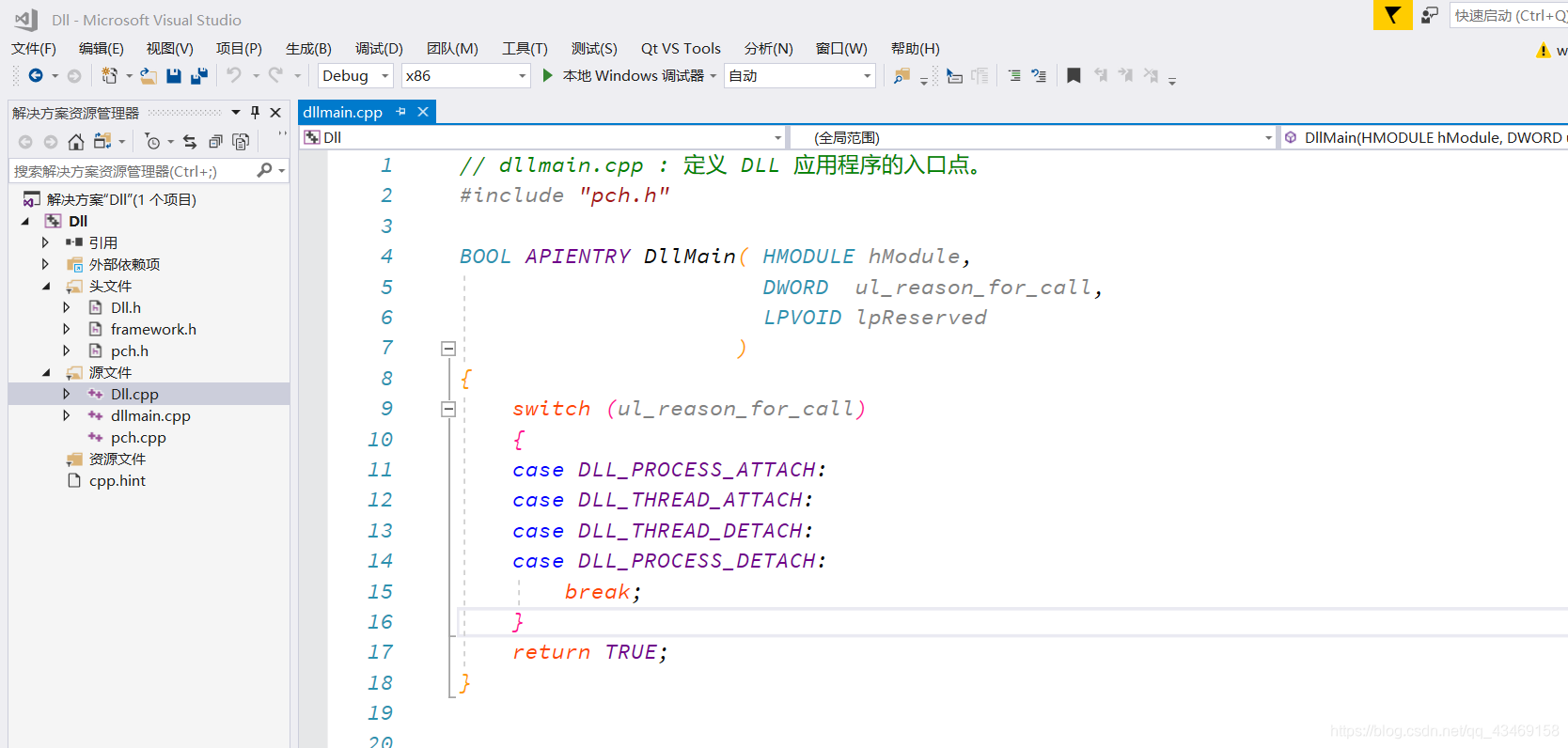The height and width of the screenshot is (748, 1568).
Task: Open Solution Explorer window options dropdown arrow
Action: pyautogui.click(x=236, y=113)
